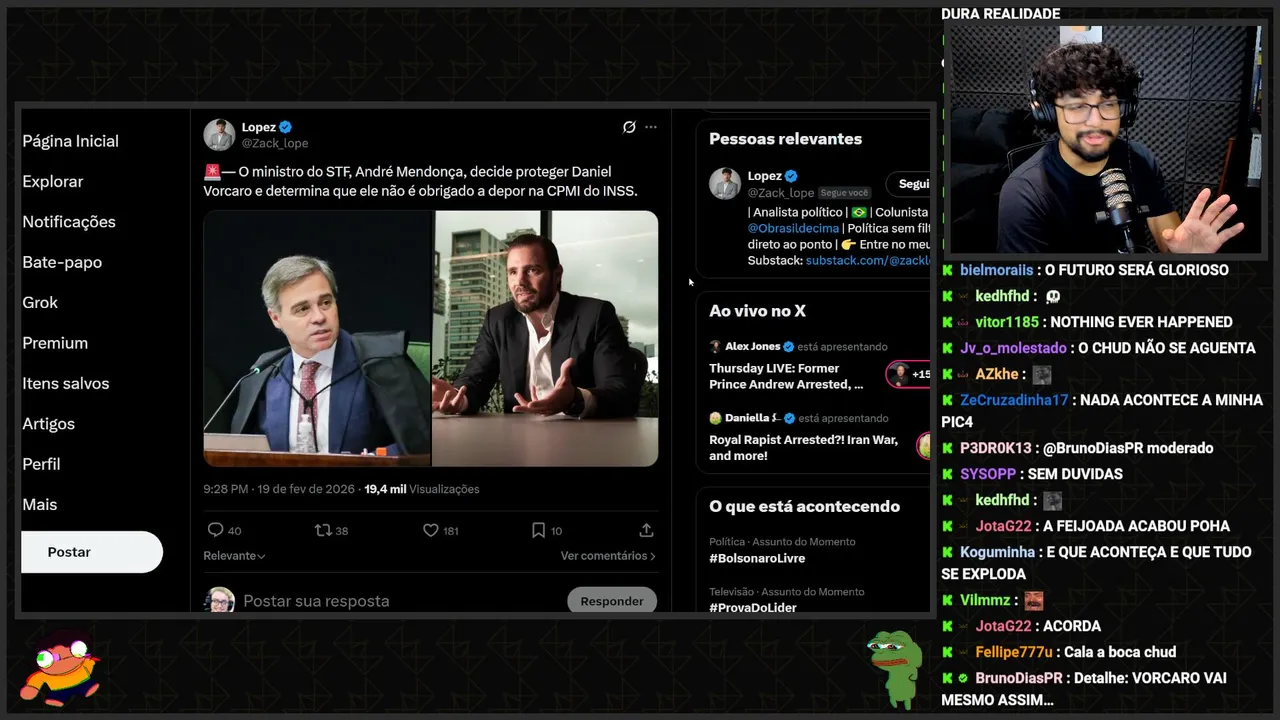Screen dimensions: 1280x720
Task: Click the emote in Vilmmz's chat message
Action: [x=1033, y=601]
